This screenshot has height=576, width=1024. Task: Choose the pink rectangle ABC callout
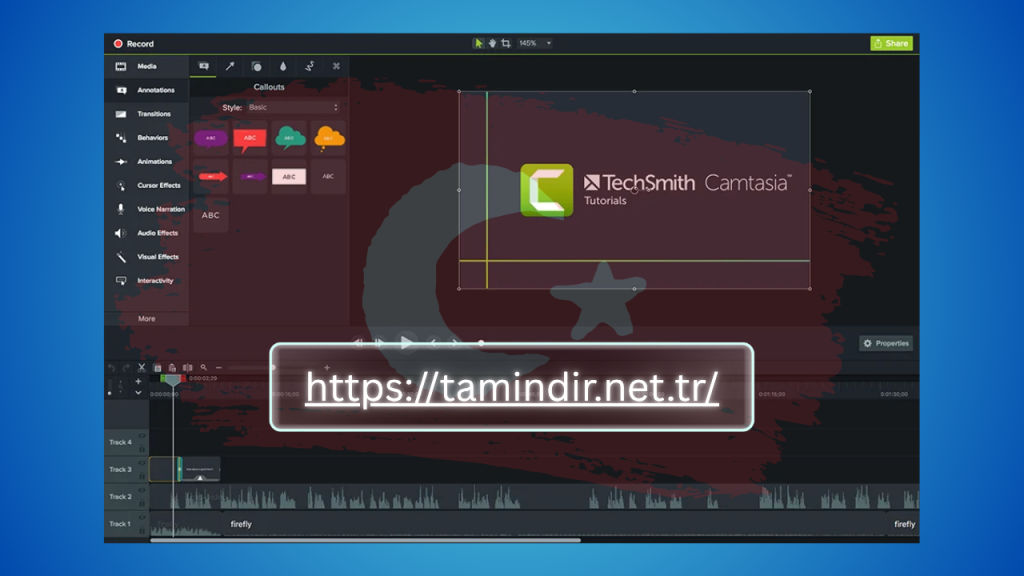[289, 176]
